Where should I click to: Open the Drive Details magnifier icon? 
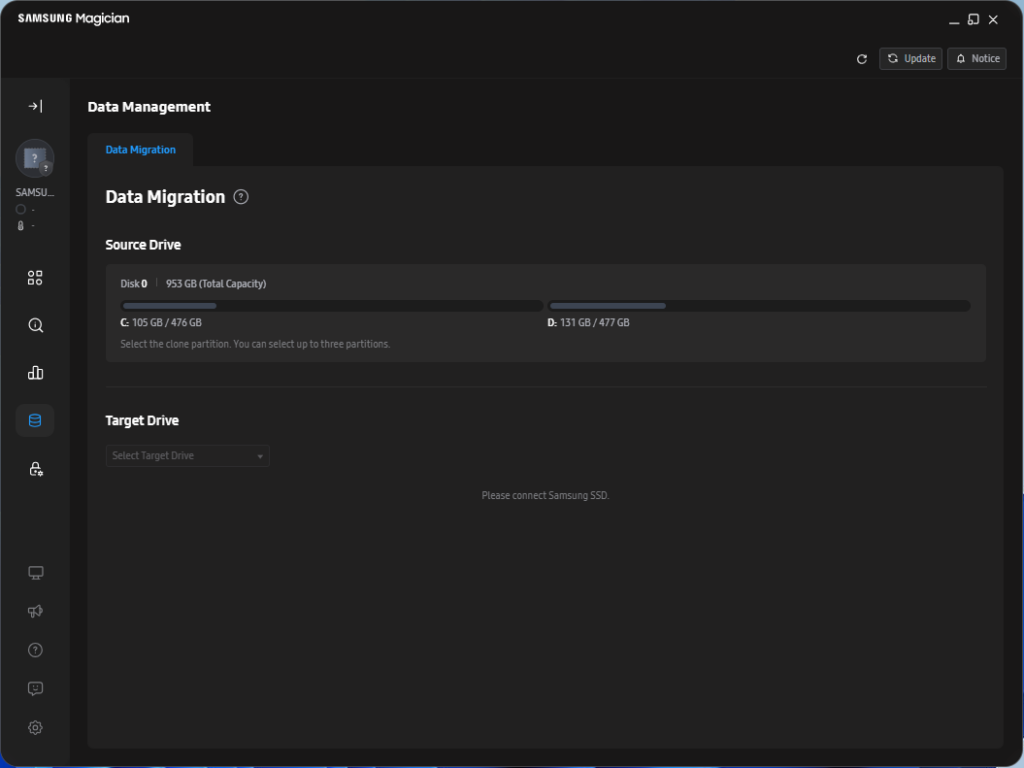[x=35, y=325]
